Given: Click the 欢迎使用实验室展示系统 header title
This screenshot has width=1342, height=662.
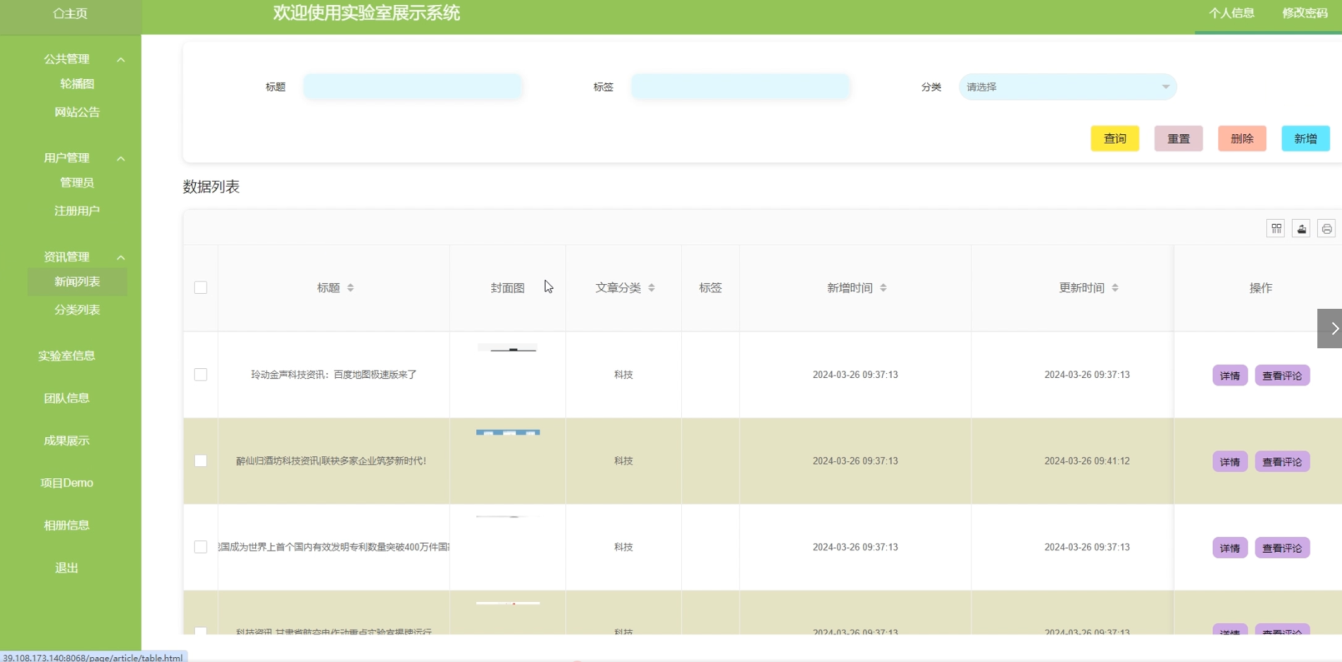Looking at the screenshot, I should click(x=367, y=14).
